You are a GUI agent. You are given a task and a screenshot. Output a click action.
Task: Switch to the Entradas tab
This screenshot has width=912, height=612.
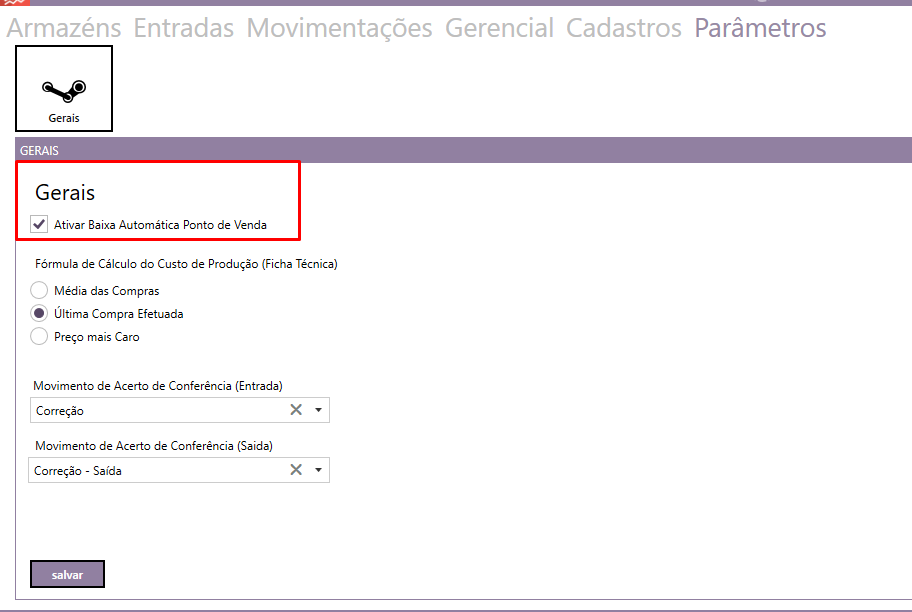pyautogui.click(x=184, y=28)
